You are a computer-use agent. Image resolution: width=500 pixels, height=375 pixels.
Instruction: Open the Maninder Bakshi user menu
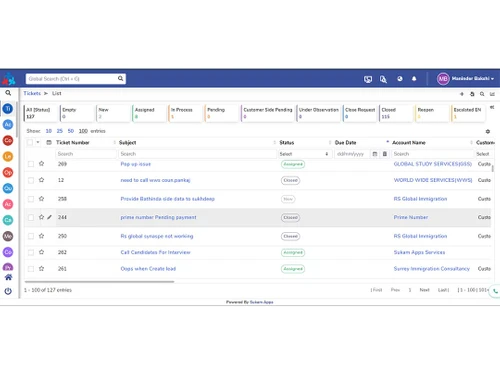[x=466, y=79]
